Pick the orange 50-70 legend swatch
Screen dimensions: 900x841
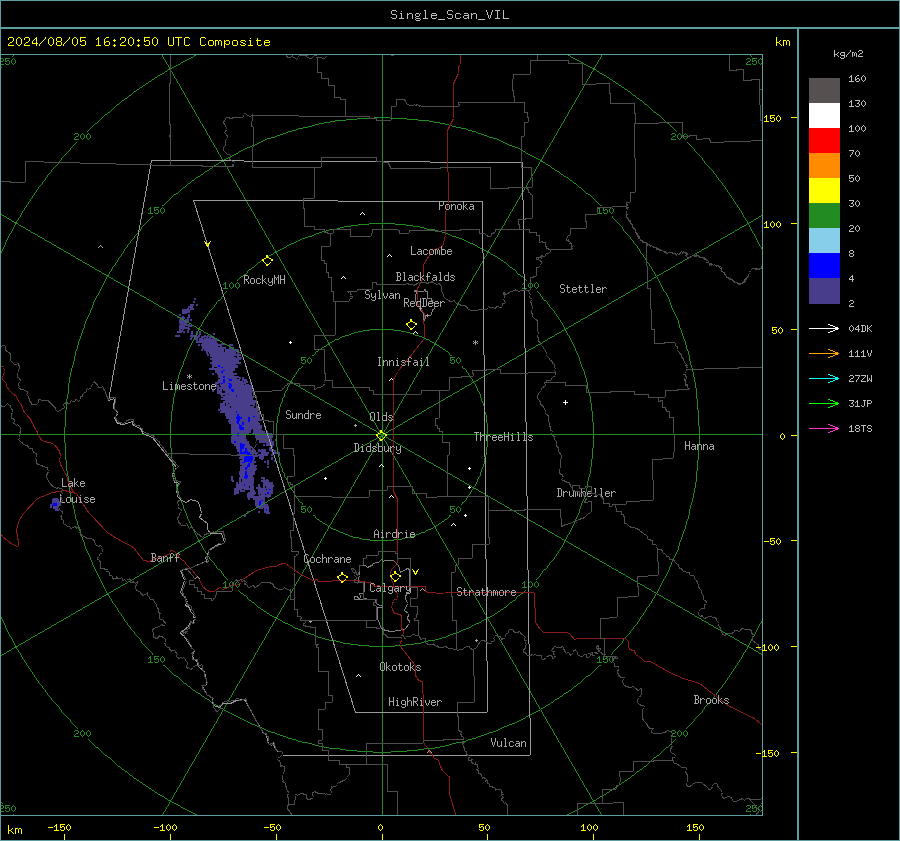tap(824, 165)
